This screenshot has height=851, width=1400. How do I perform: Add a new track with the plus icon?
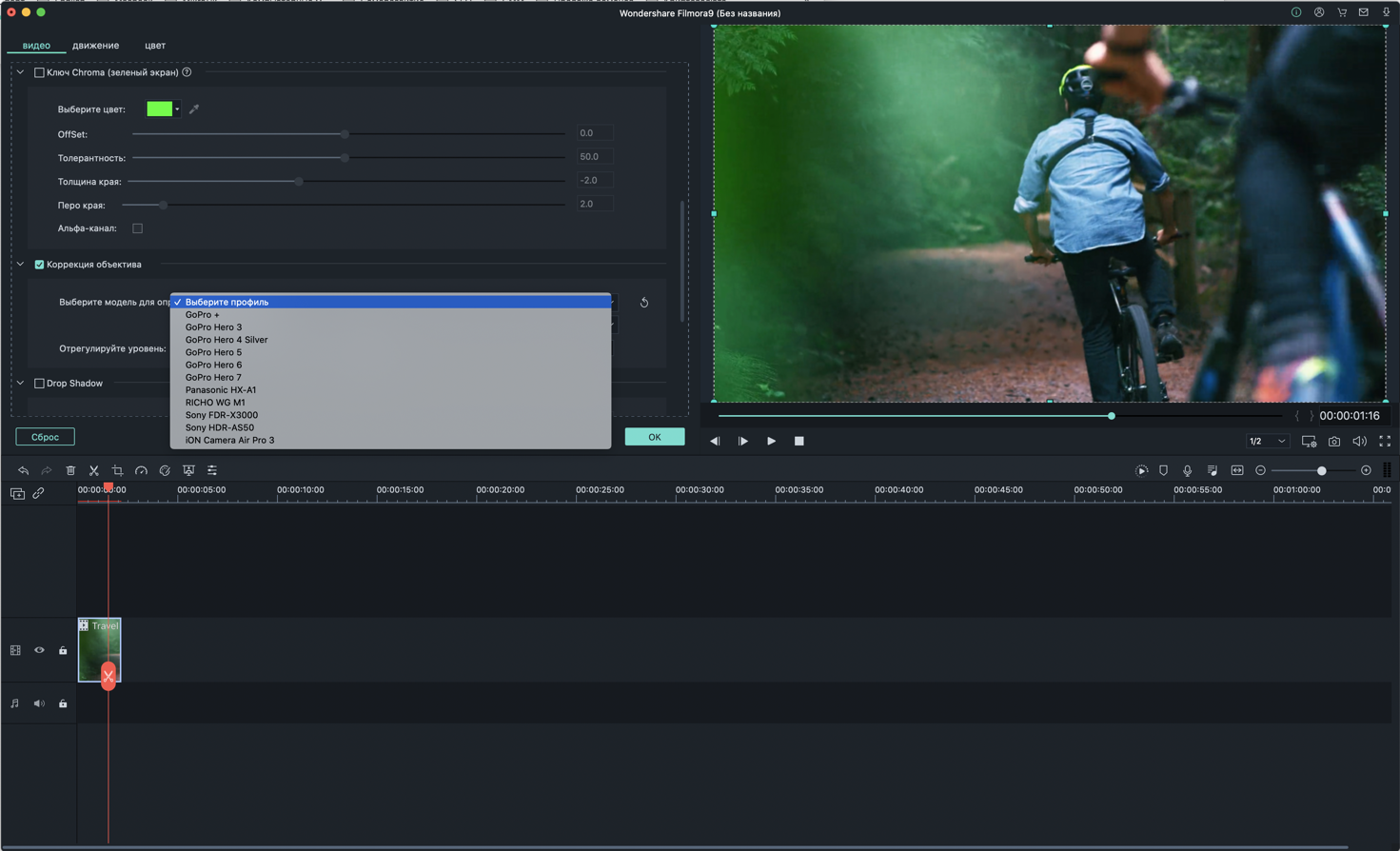(x=17, y=494)
